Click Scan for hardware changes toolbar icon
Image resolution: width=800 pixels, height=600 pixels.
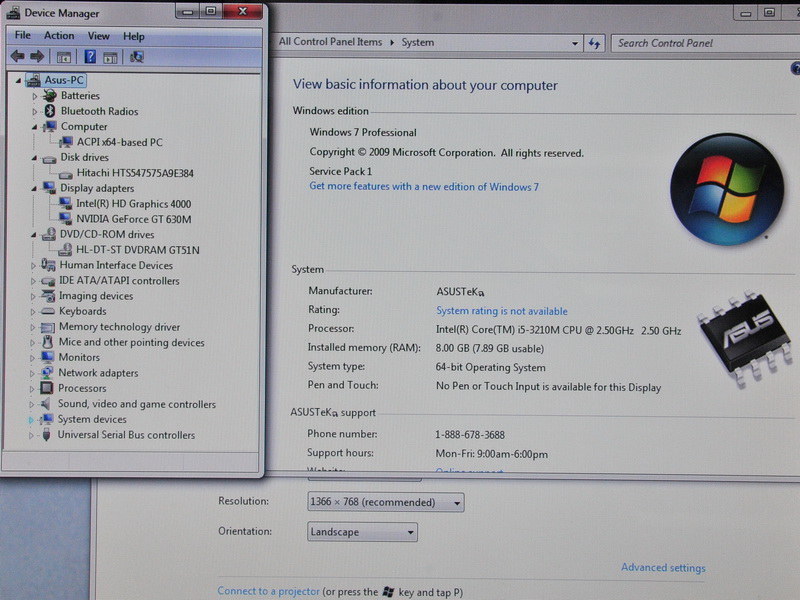136,57
